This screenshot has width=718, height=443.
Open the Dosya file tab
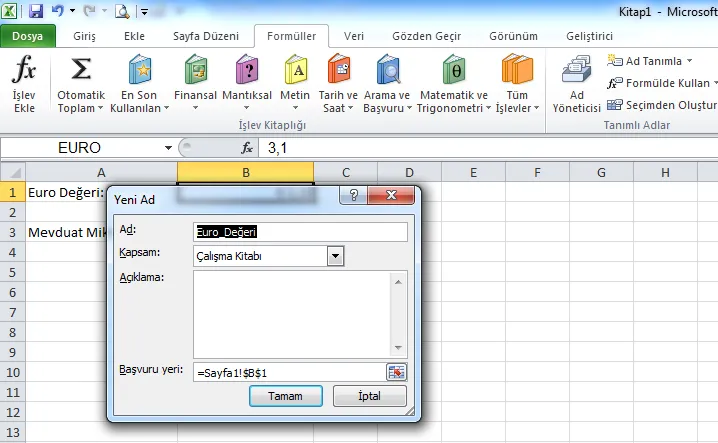(x=28, y=35)
